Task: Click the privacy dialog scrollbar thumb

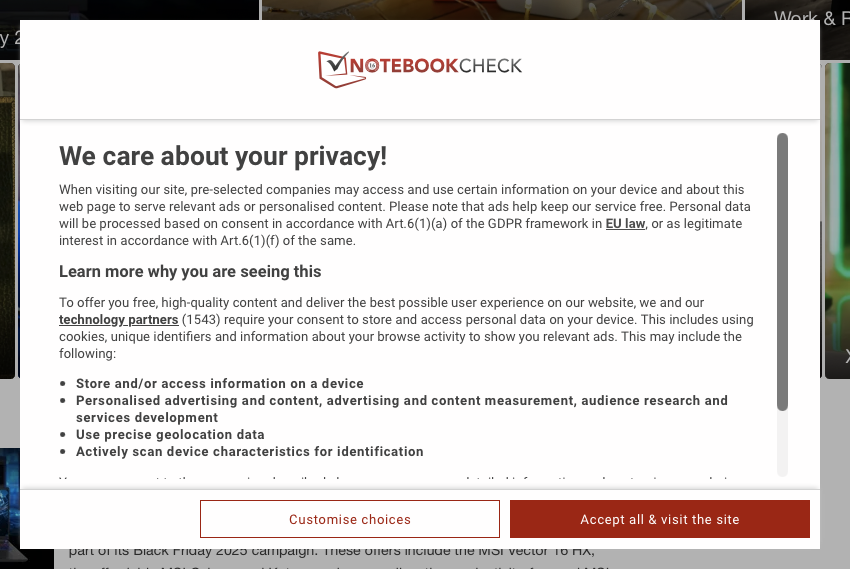Action: [x=782, y=270]
